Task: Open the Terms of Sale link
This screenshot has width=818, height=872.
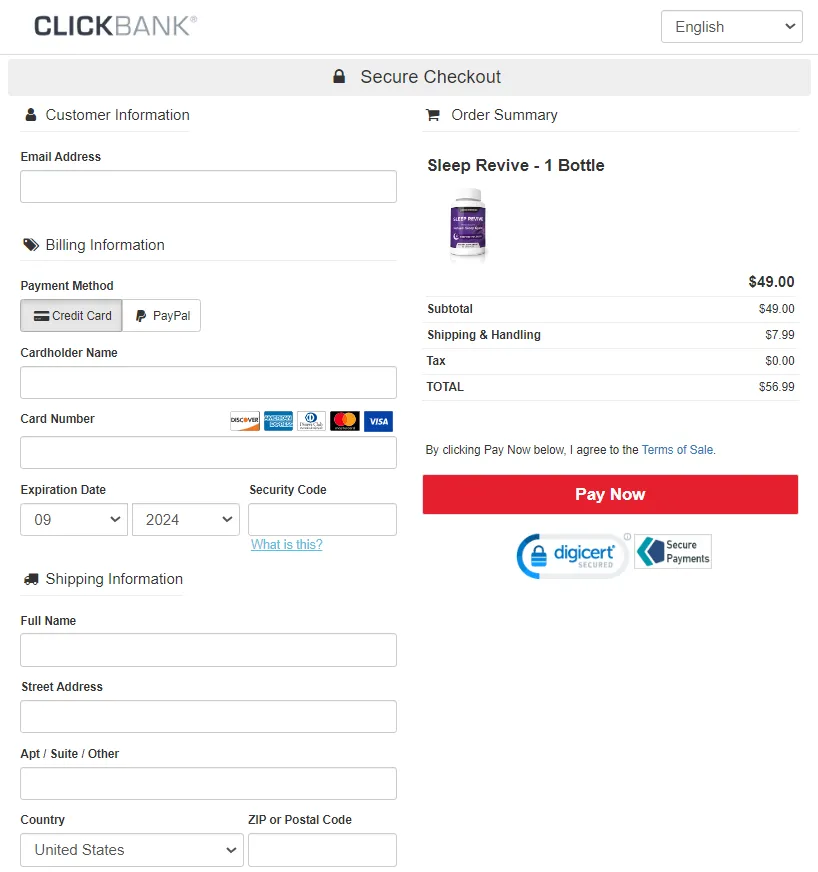Action: point(677,449)
